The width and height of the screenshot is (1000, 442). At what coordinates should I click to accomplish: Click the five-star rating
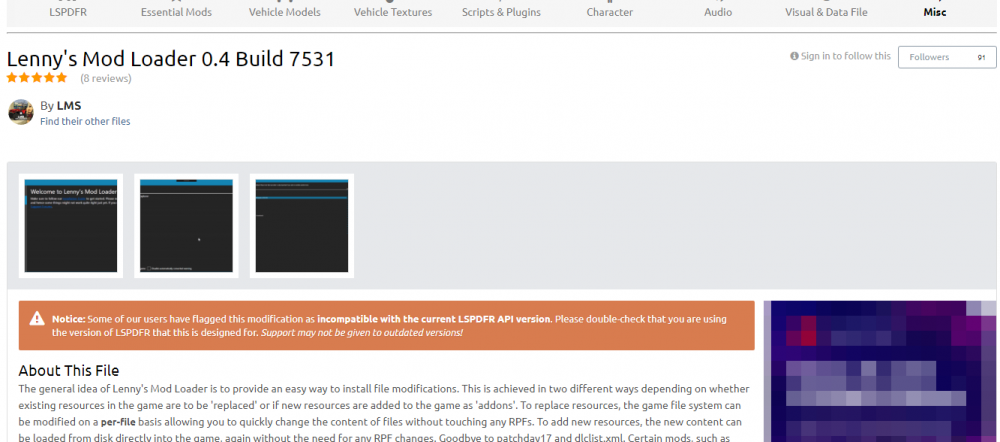click(x=37, y=78)
